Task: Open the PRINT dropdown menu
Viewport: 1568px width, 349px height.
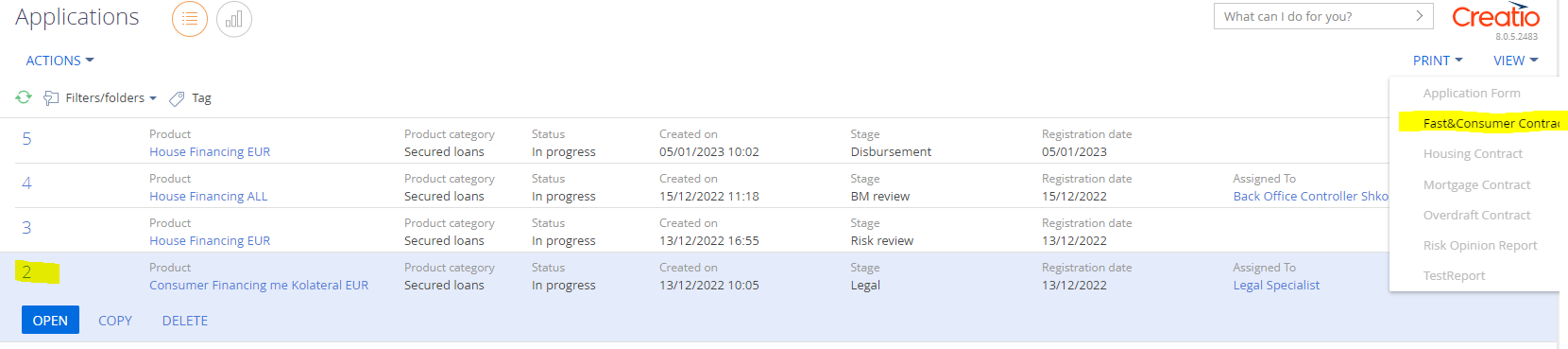Action: [1438, 61]
